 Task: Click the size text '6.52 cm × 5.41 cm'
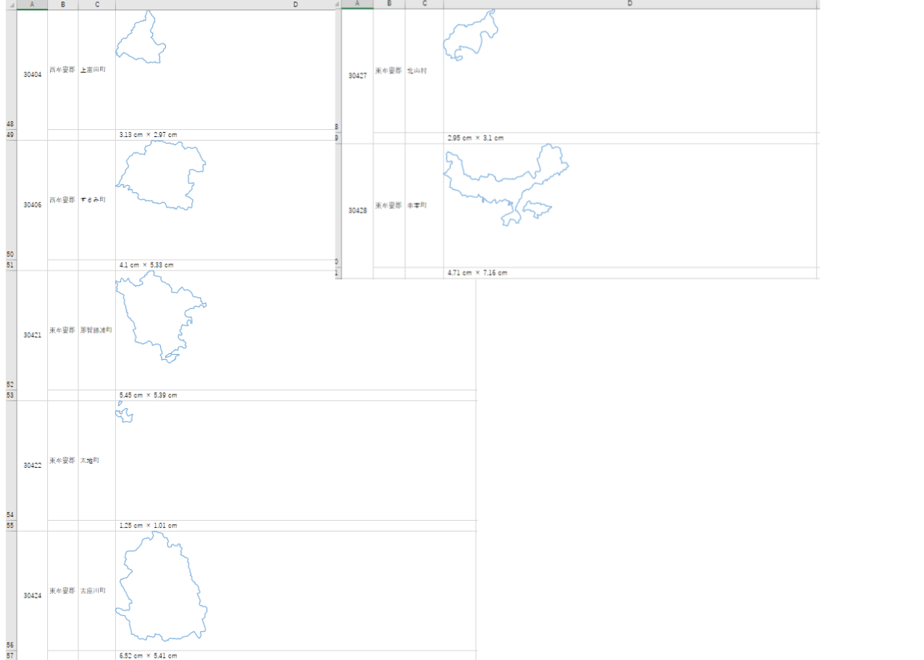click(148, 655)
